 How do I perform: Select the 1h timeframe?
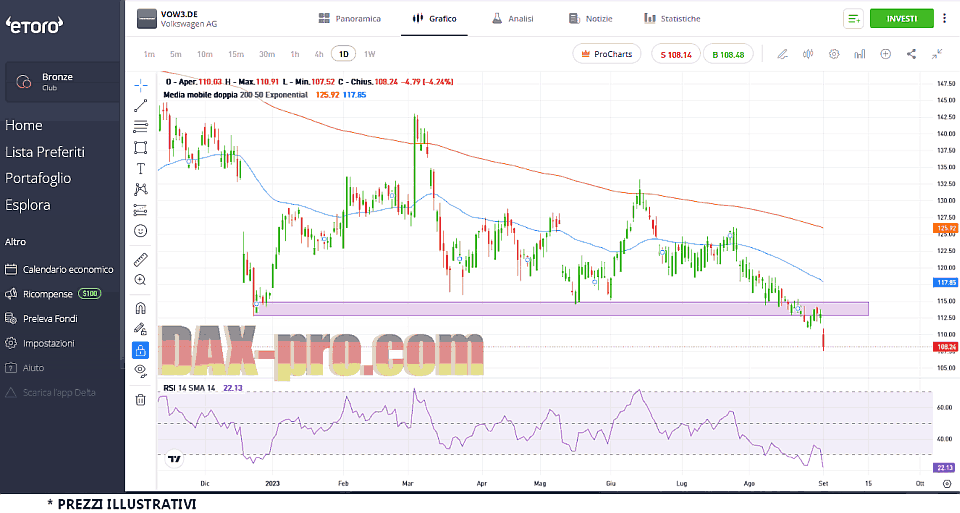click(x=294, y=54)
